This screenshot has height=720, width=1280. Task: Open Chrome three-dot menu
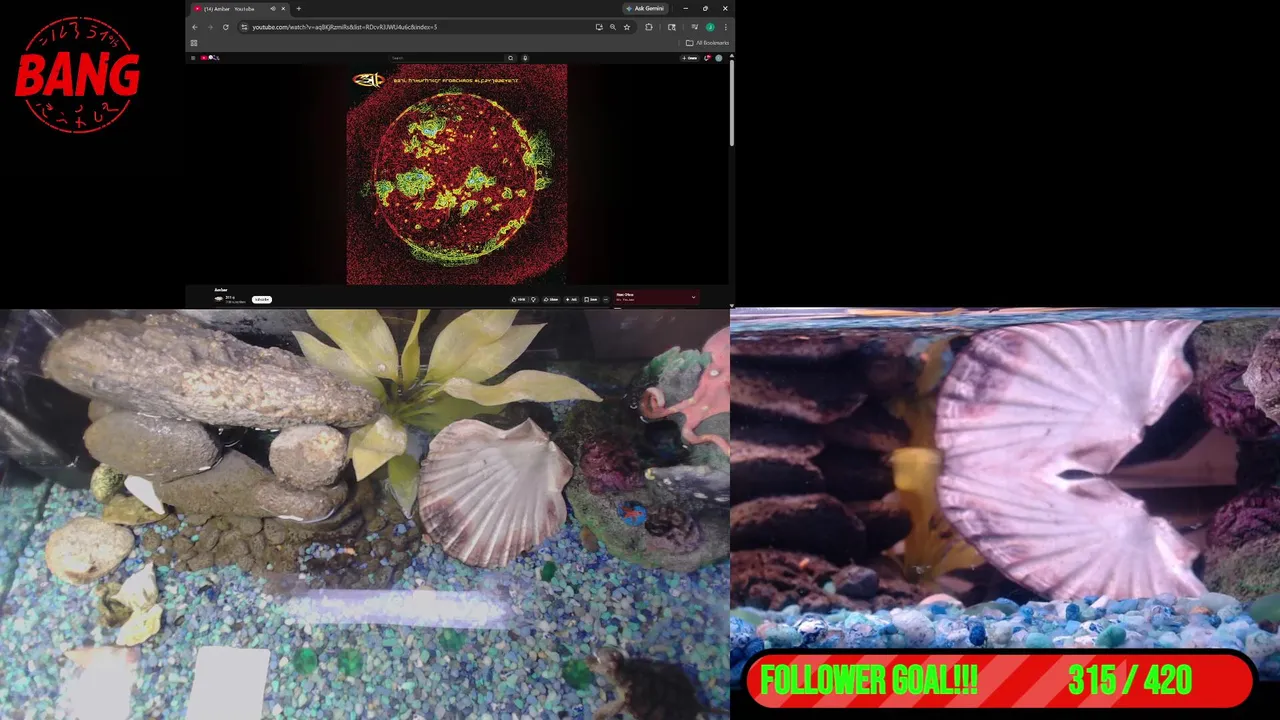(726, 27)
